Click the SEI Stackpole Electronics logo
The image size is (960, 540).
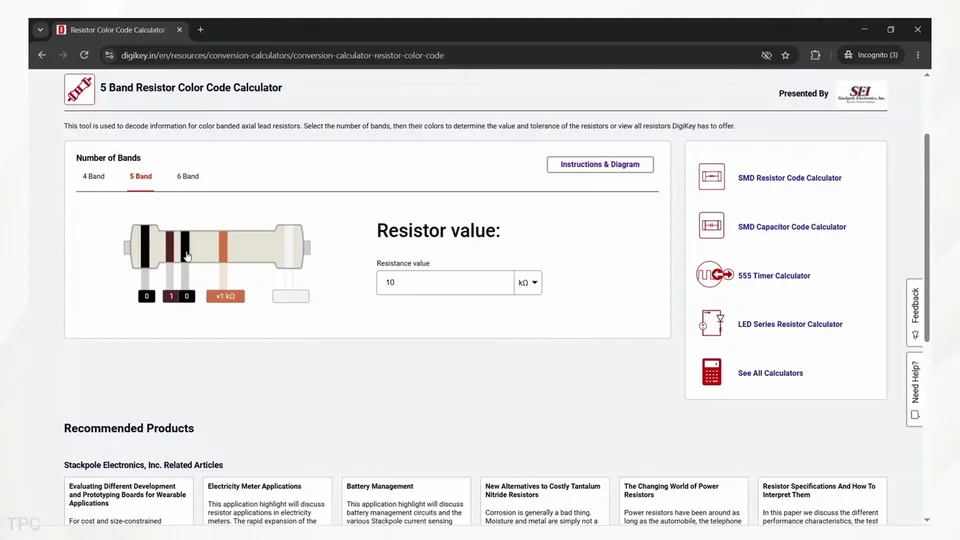tap(861, 94)
